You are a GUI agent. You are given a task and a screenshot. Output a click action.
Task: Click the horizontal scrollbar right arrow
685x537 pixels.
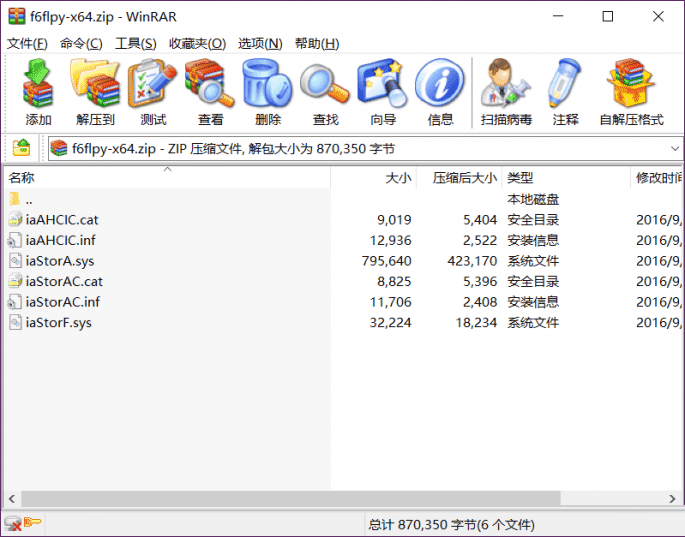pos(672,499)
